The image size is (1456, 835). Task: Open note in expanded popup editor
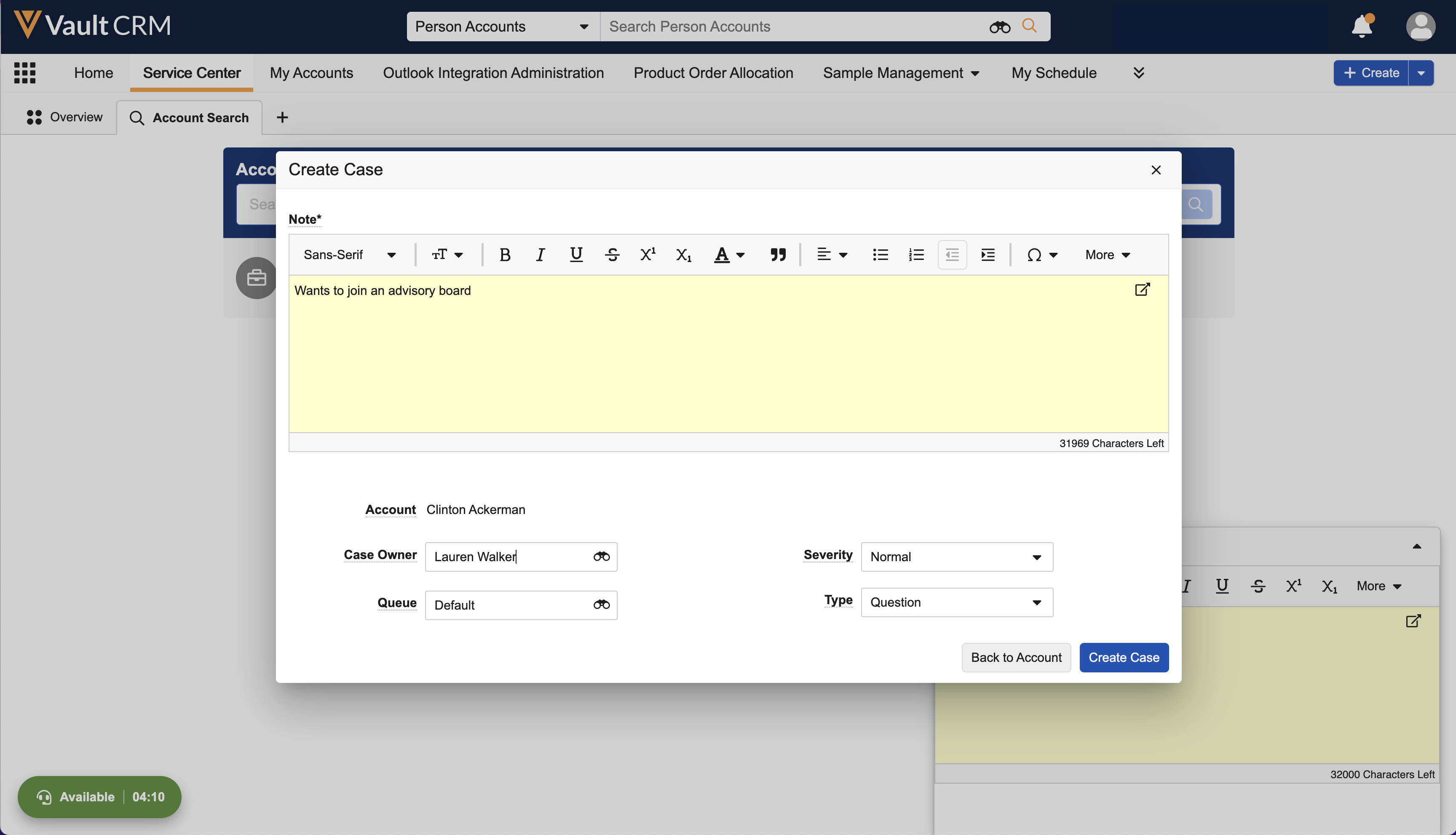point(1142,289)
